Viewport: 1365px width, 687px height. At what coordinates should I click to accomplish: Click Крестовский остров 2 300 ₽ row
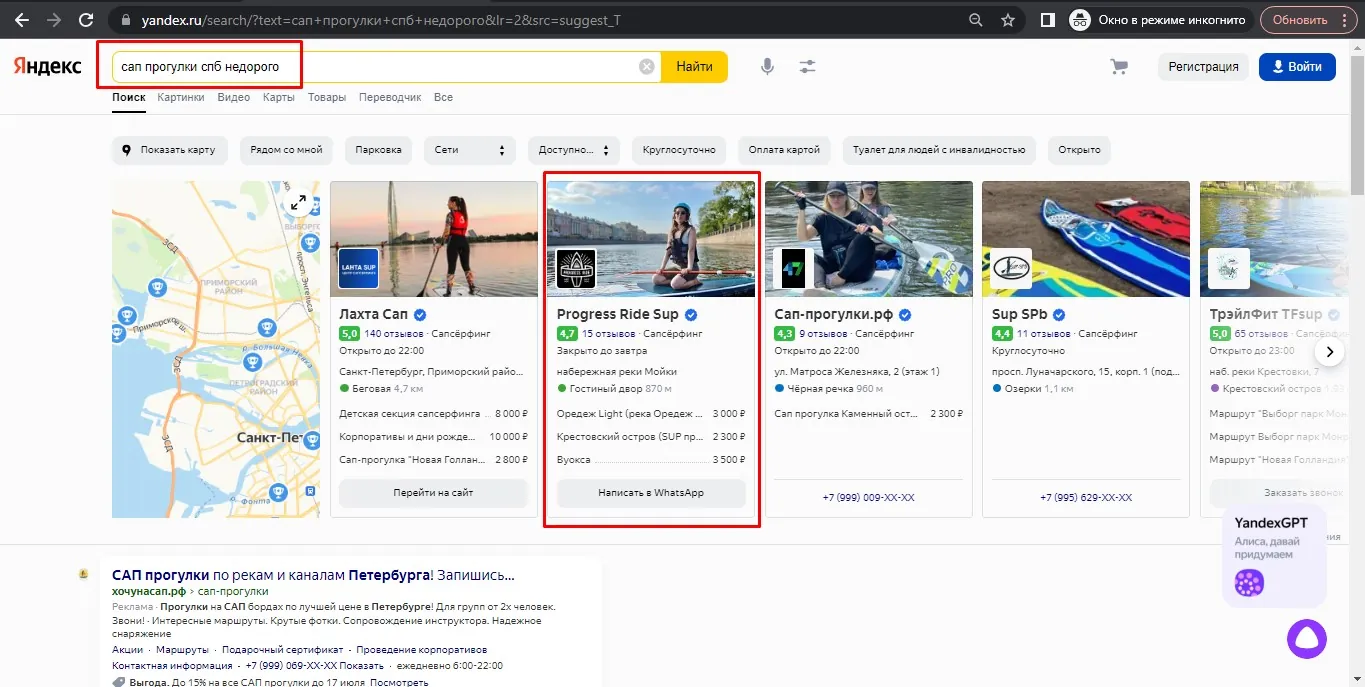click(651, 436)
